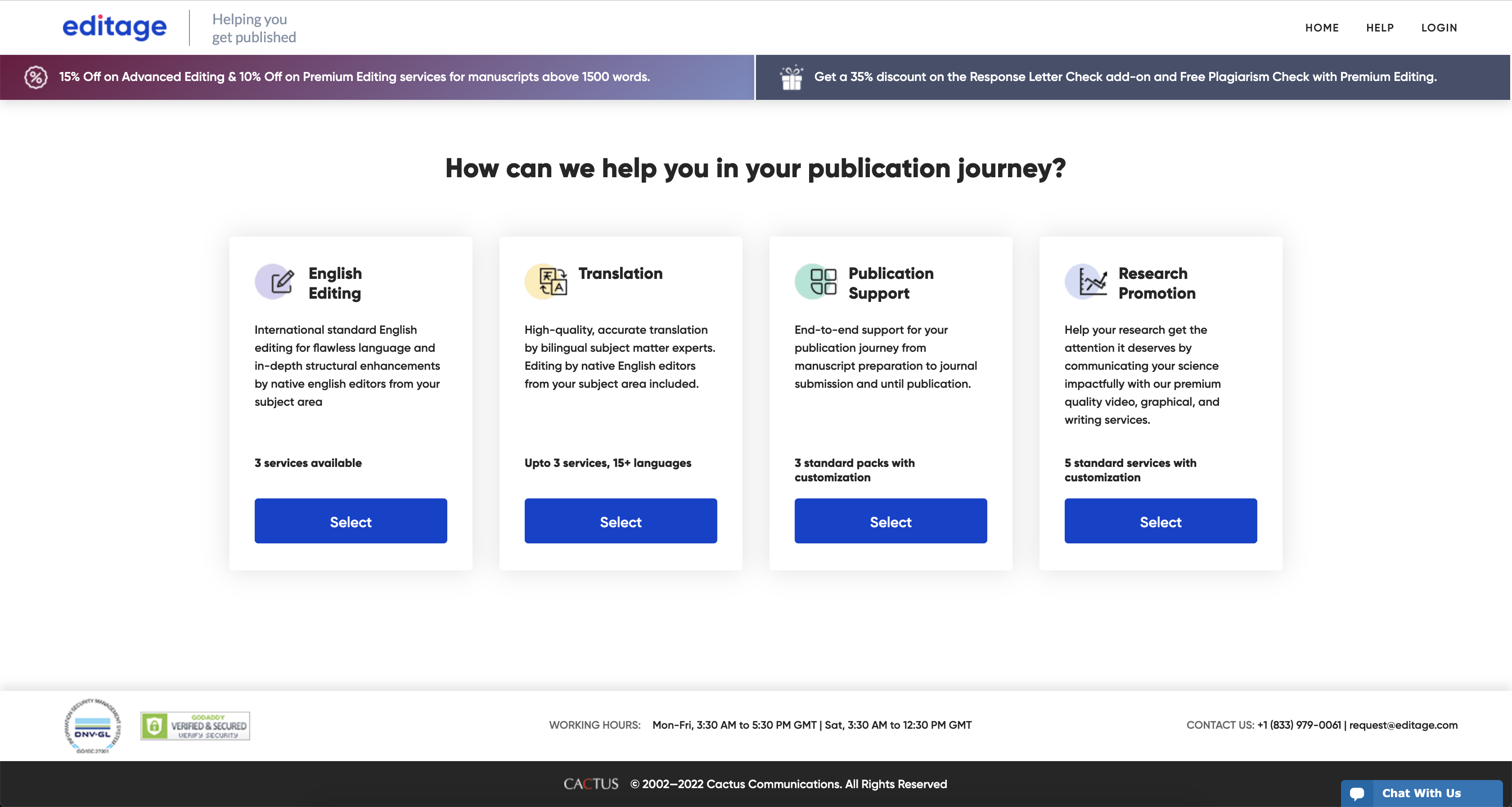Click '3 standard packs with customization' text
The width and height of the screenshot is (1512, 807).
coord(855,470)
